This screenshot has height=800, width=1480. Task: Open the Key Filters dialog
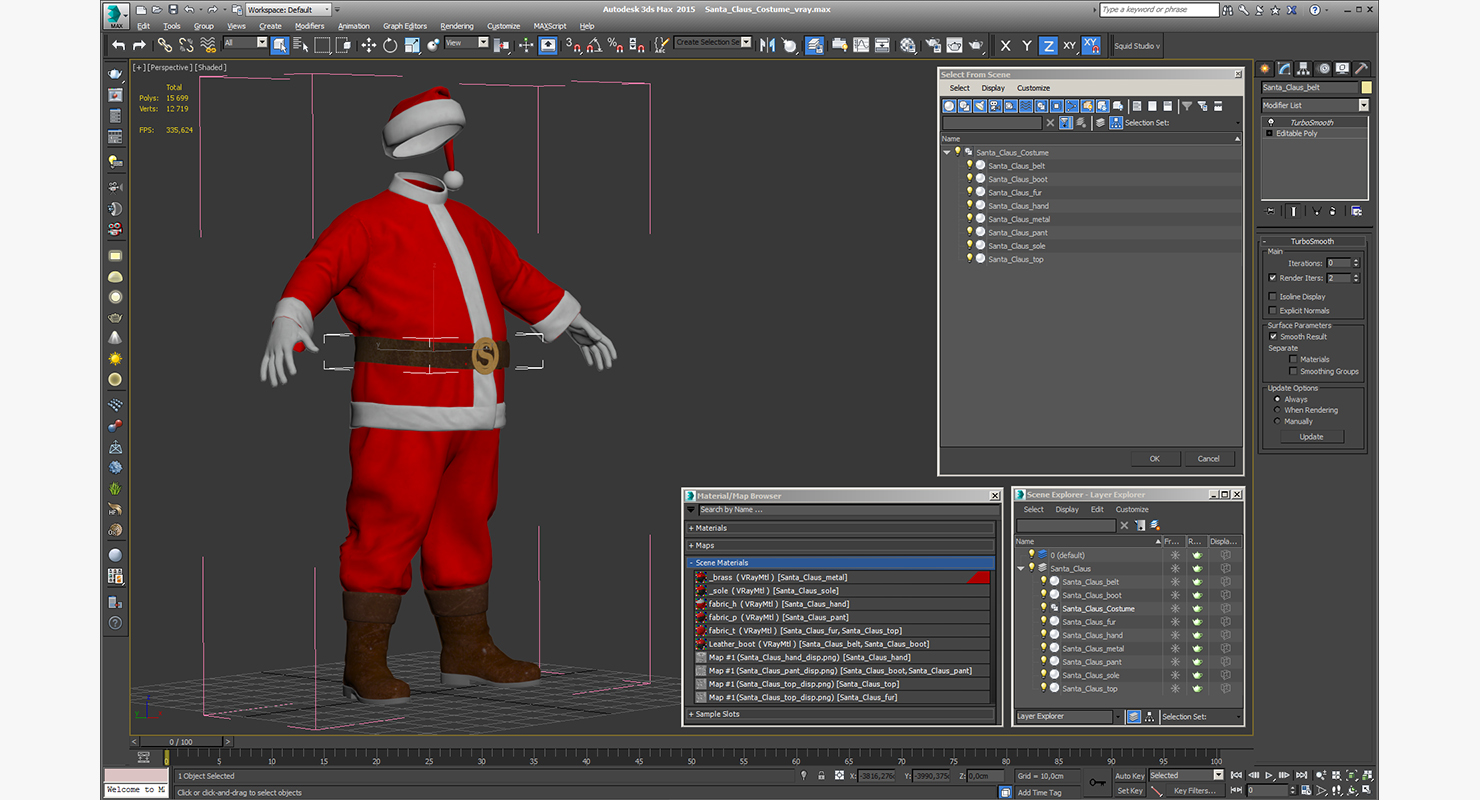point(1194,790)
